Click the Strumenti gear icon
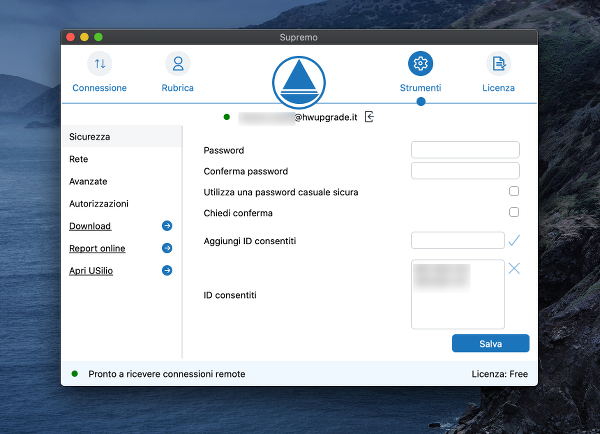 point(421,64)
